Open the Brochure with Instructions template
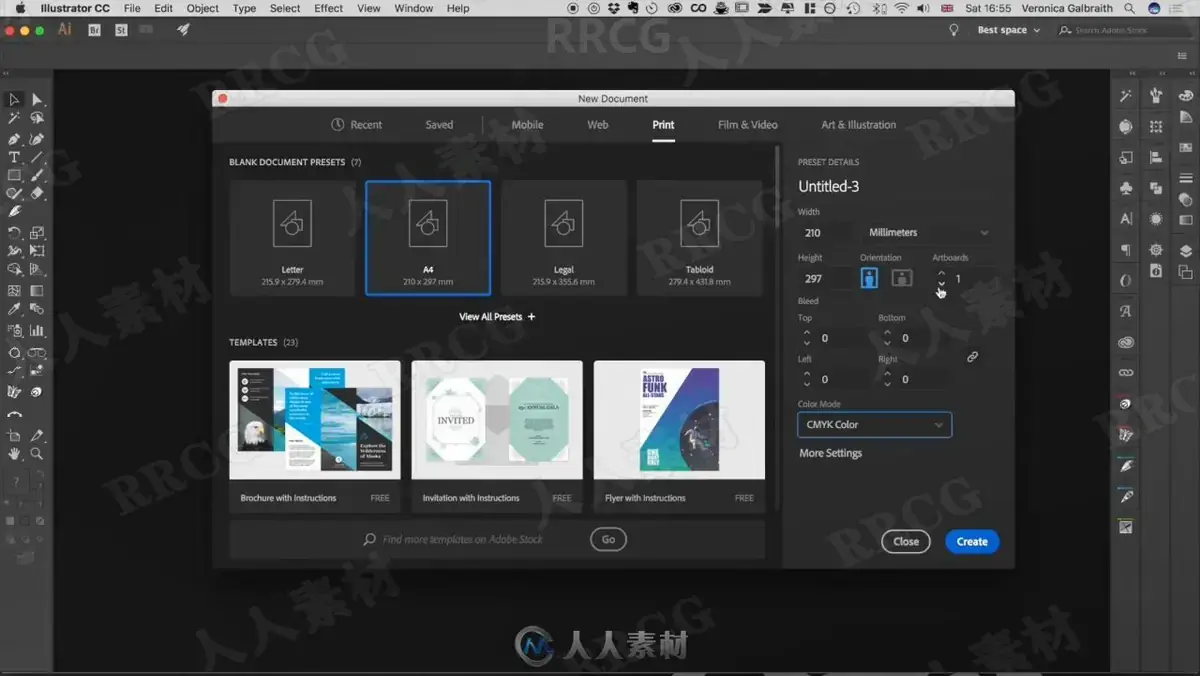Viewport: 1200px width, 676px height. coord(315,436)
